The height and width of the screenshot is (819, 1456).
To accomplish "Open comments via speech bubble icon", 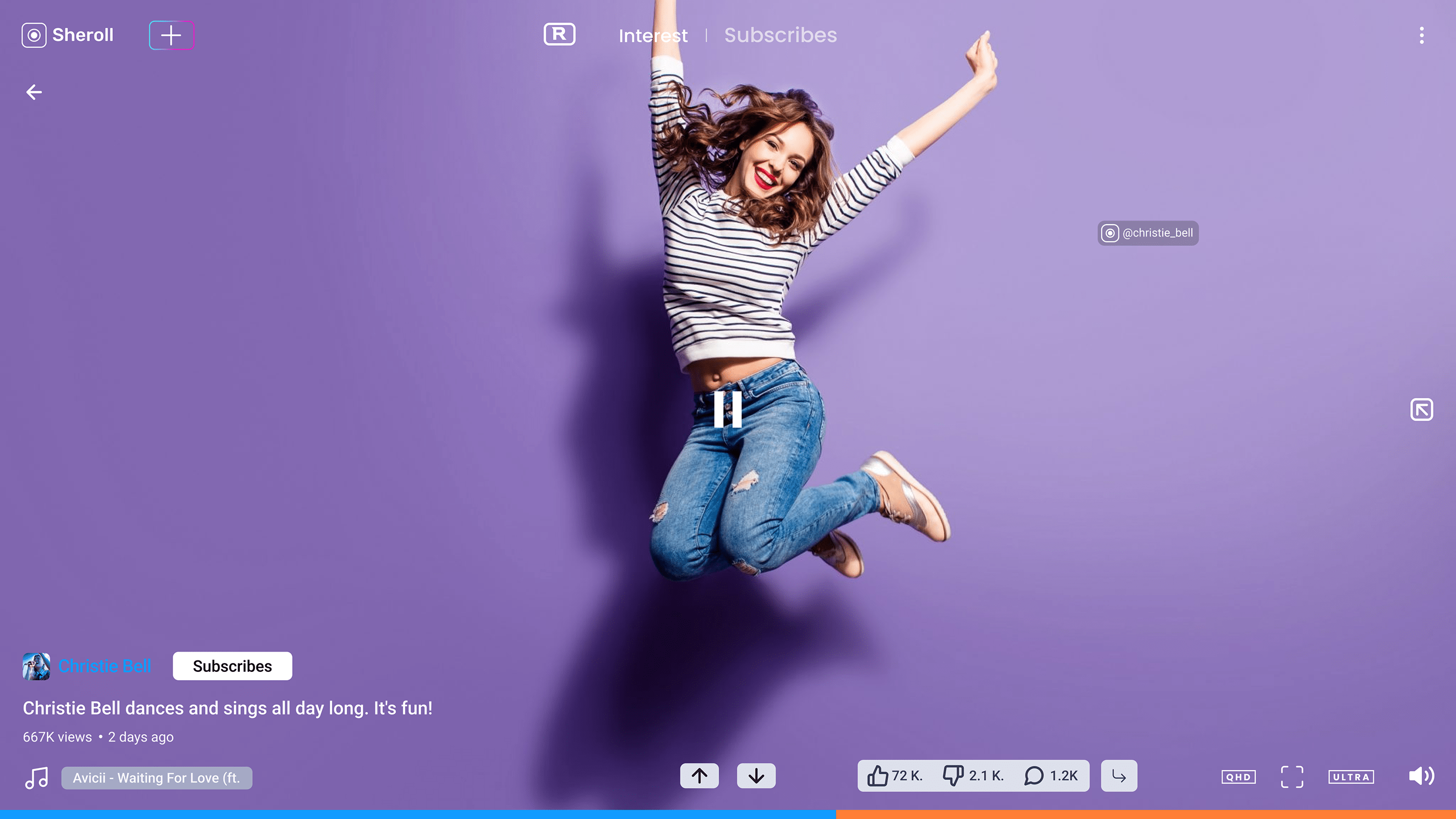I will click(x=1034, y=775).
